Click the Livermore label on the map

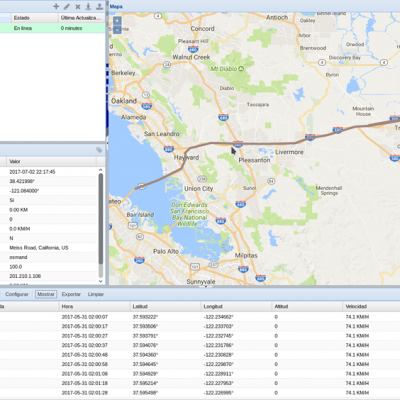pyautogui.click(x=289, y=152)
